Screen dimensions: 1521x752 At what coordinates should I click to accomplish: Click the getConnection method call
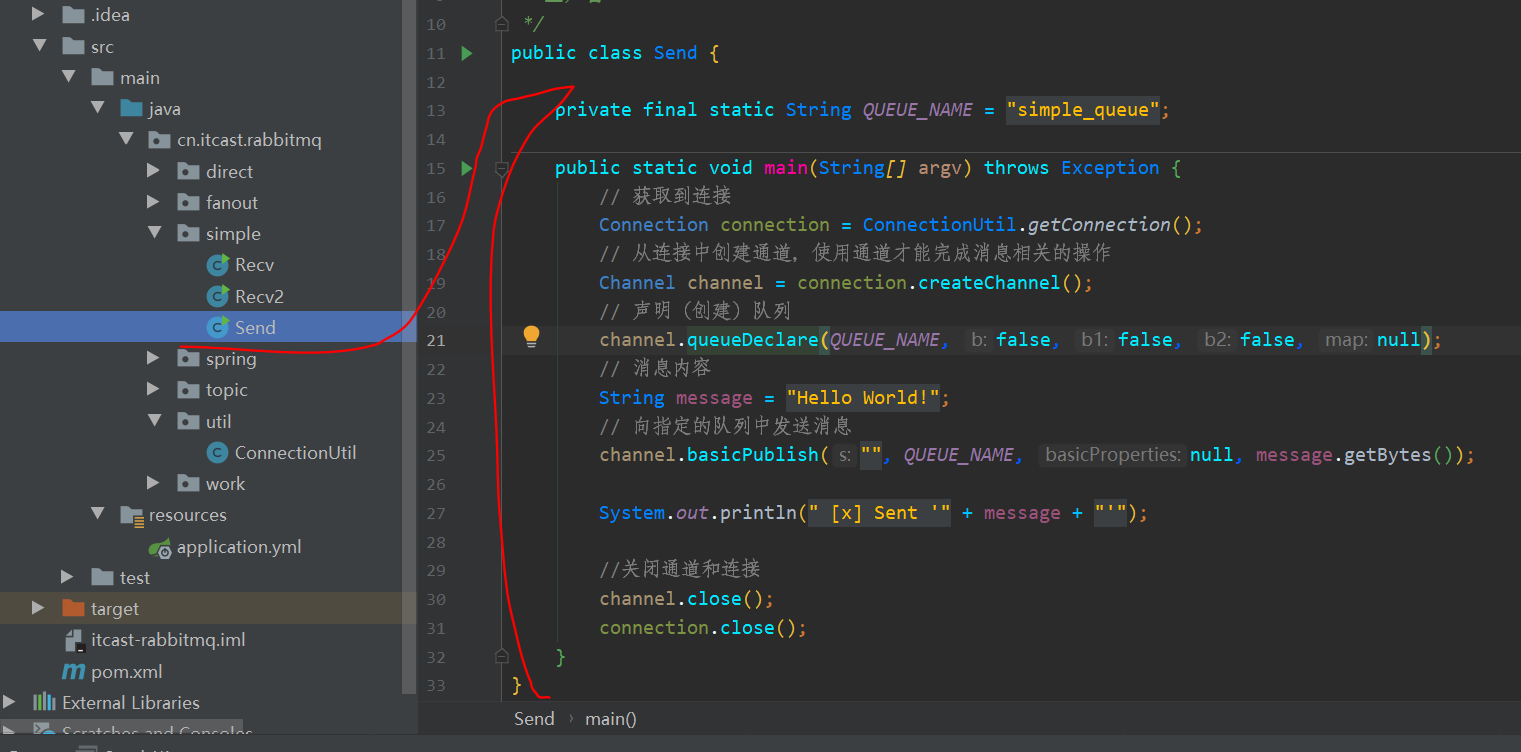[x=1099, y=225]
